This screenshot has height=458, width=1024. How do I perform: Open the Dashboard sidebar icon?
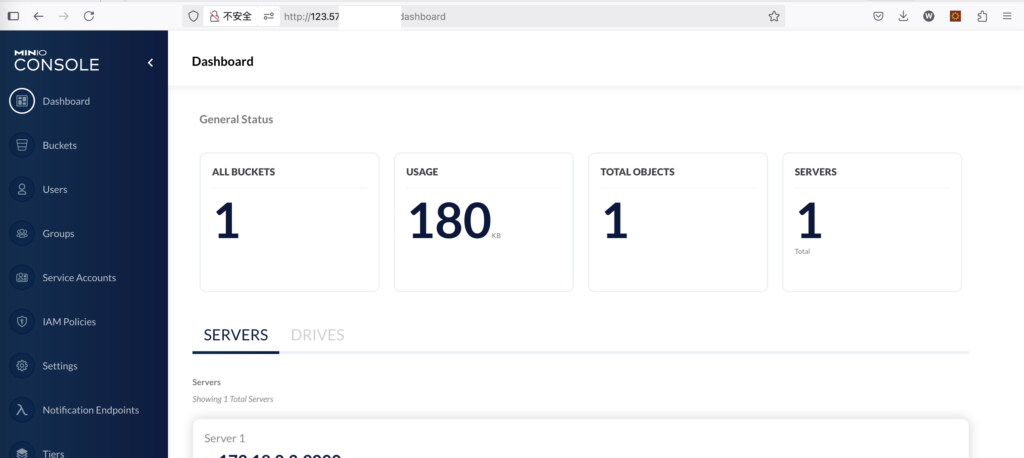(x=22, y=101)
